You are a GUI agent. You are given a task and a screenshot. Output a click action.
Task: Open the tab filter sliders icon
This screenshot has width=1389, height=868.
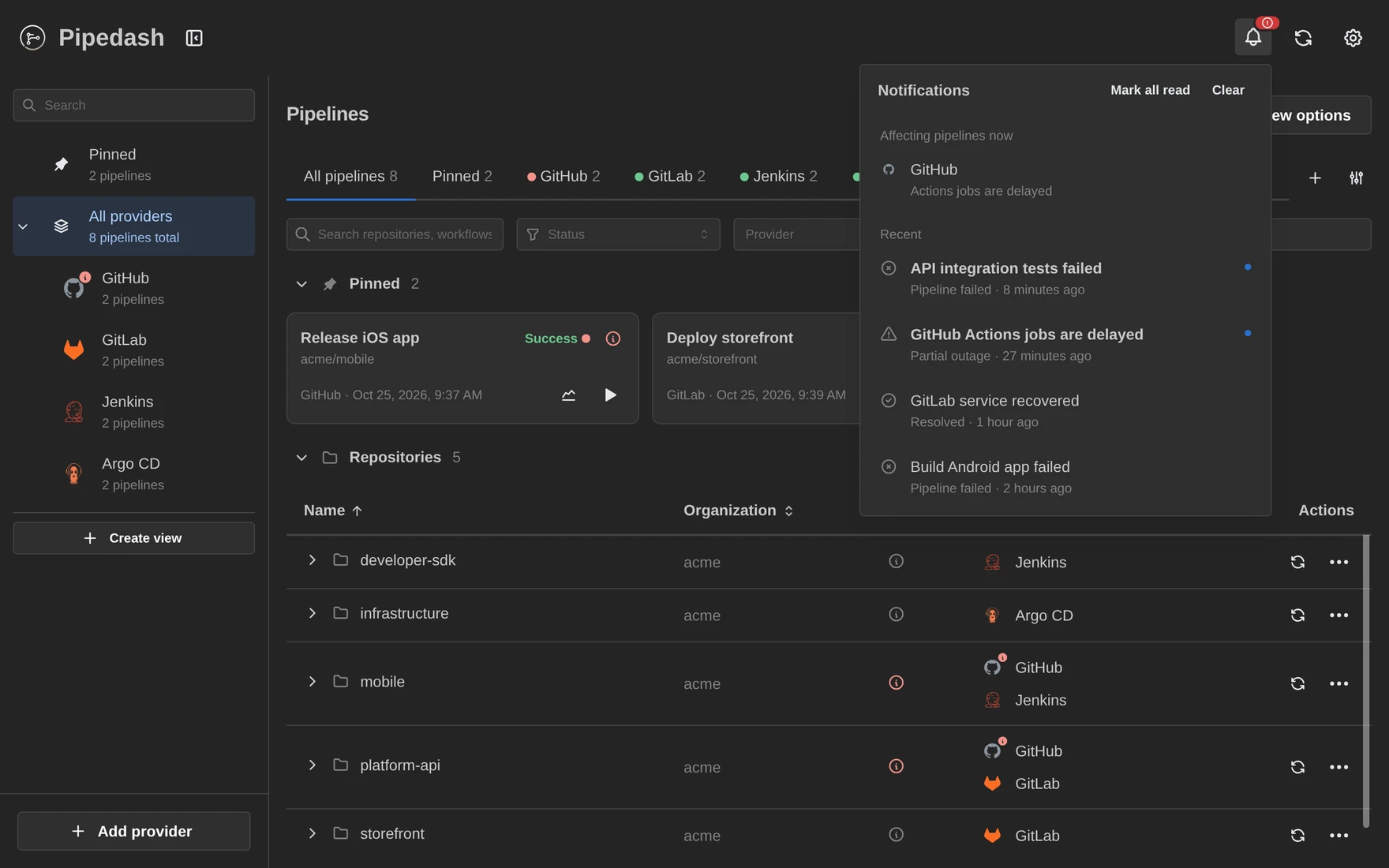coord(1356,178)
